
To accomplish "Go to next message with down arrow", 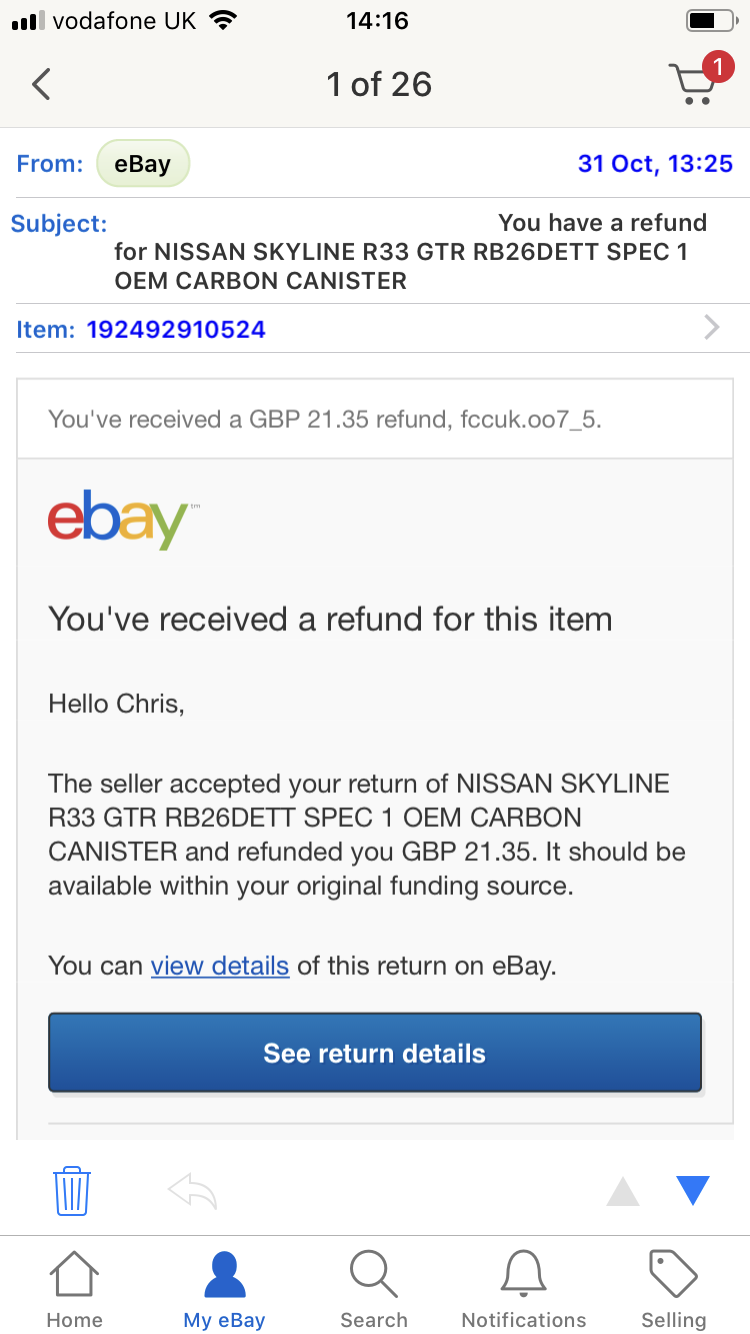I will [x=692, y=1190].
